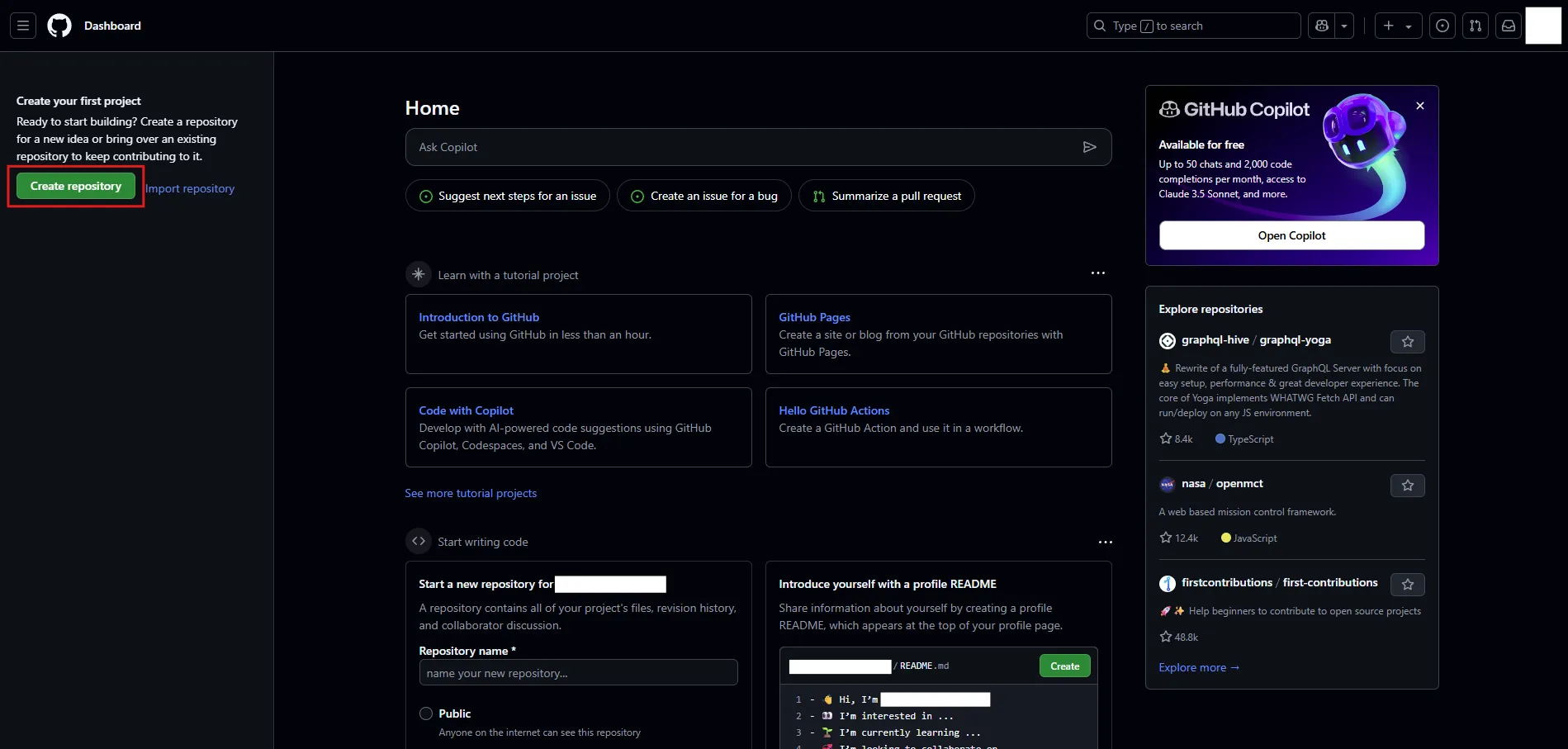Click the README.md file name label
1568x749 pixels.
click(924, 666)
